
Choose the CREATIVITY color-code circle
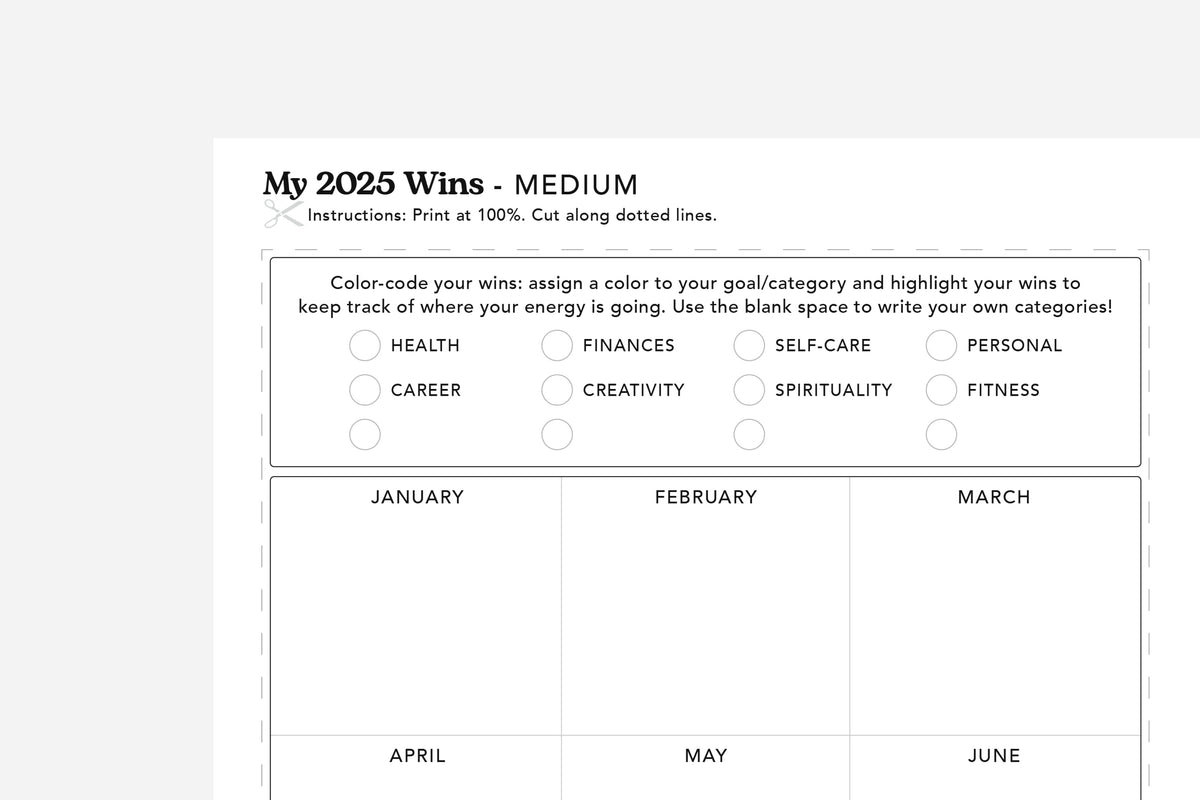[557, 390]
